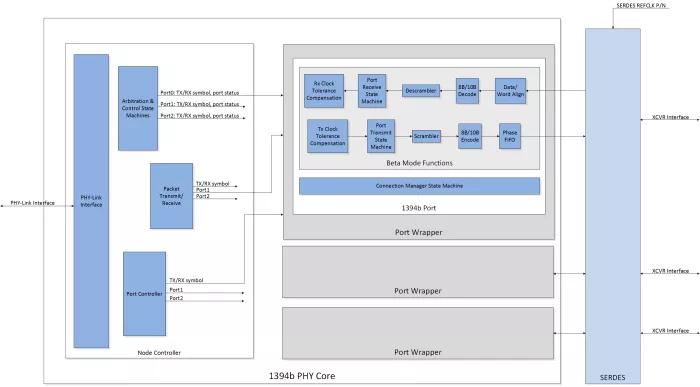Screen dimensions: 700x387
Task: Click the top 'XCVR Interface' label
Action: pos(670,117)
